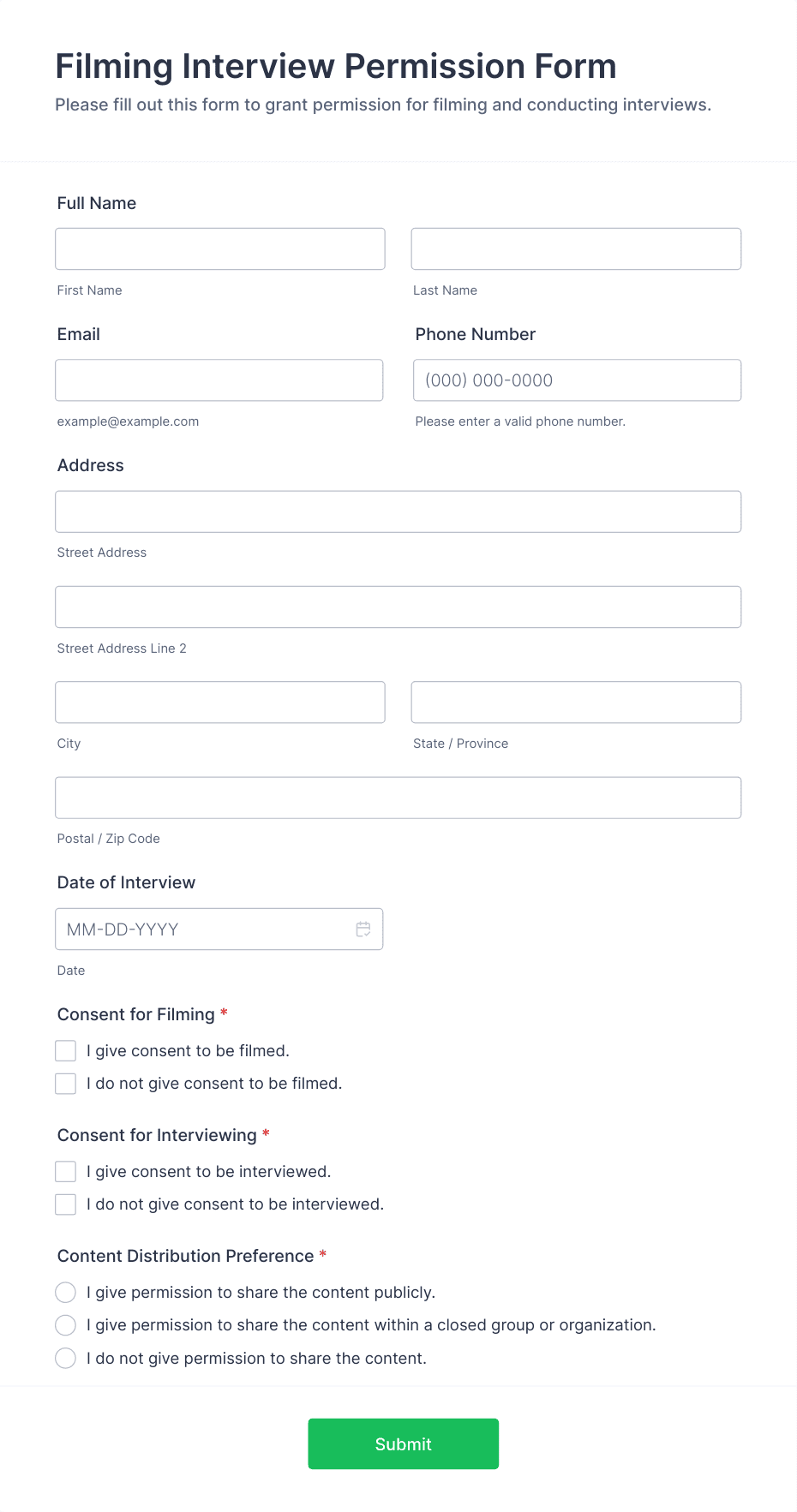Screen dimensions: 797x1512
Task: Check 'I give consent to be filmed'
Action: 65,1049
